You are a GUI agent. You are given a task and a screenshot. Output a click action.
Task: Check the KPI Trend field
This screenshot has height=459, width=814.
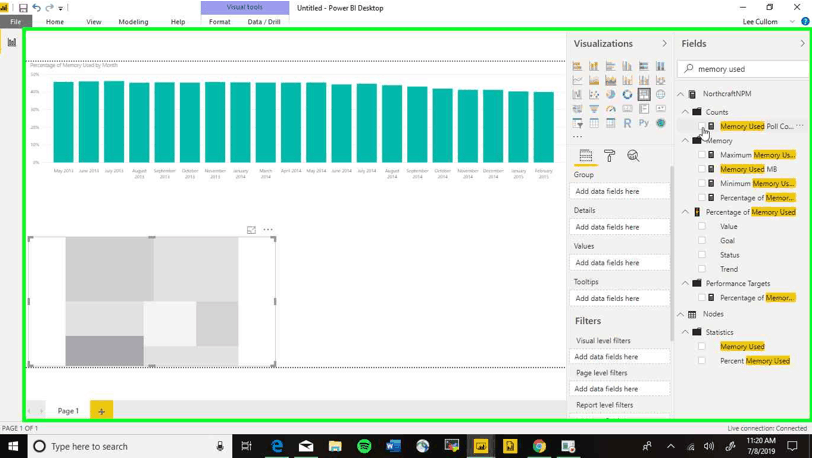click(x=702, y=269)
